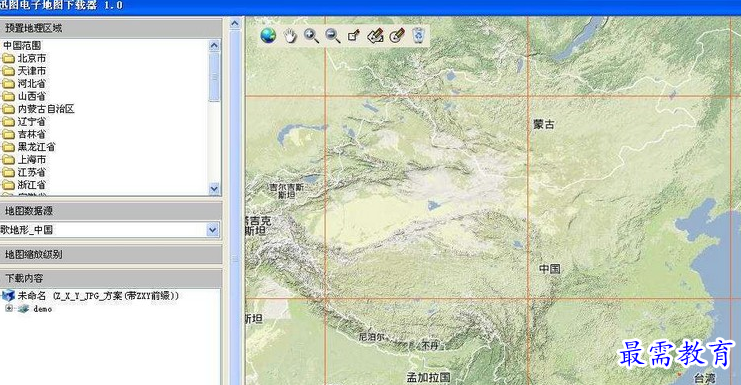The width and height of the screenshot is (741, 385).
Task: Select the zoom in magnifier tool
Action: click(x=311, y=35)
